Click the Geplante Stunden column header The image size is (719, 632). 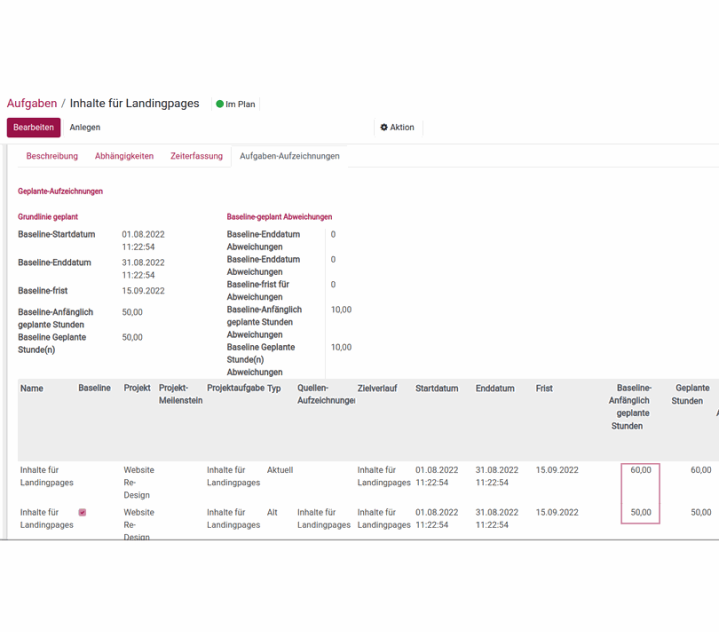pos(691,394)
